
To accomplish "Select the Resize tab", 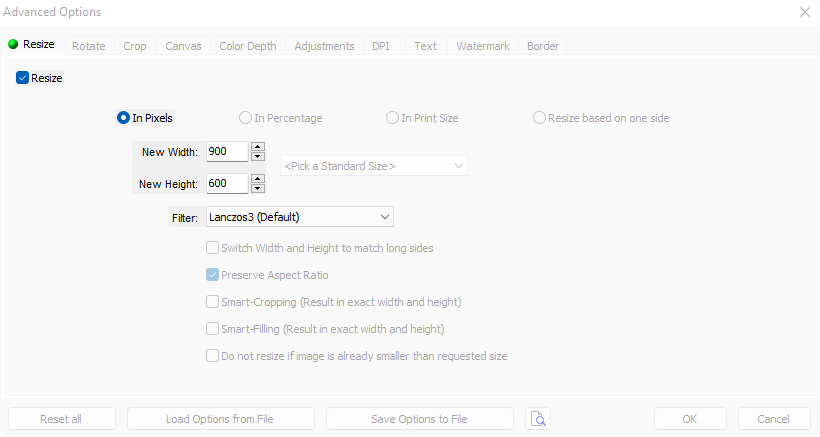I will 32,44.
